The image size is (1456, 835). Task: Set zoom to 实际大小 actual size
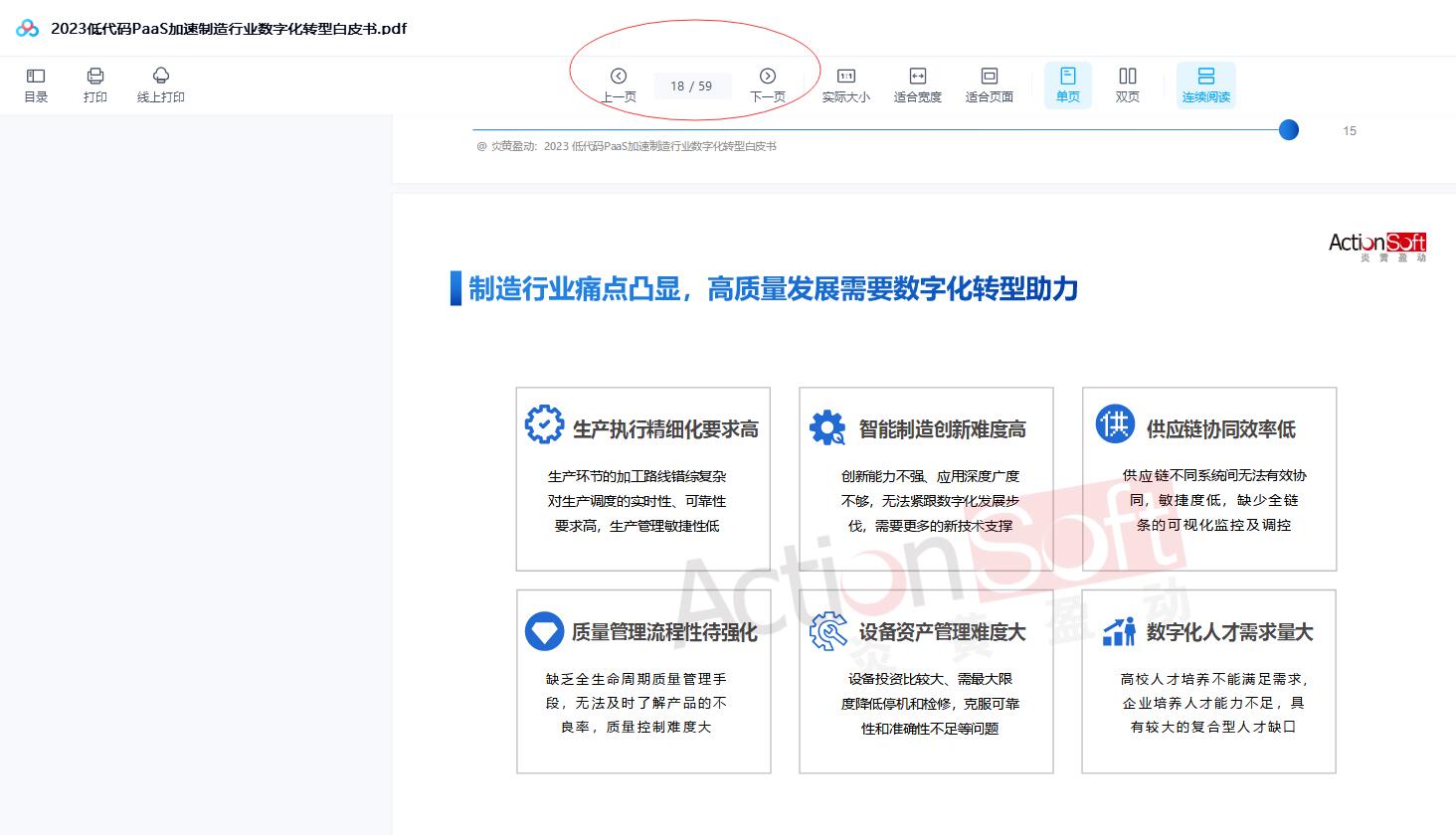coord(845,84)
